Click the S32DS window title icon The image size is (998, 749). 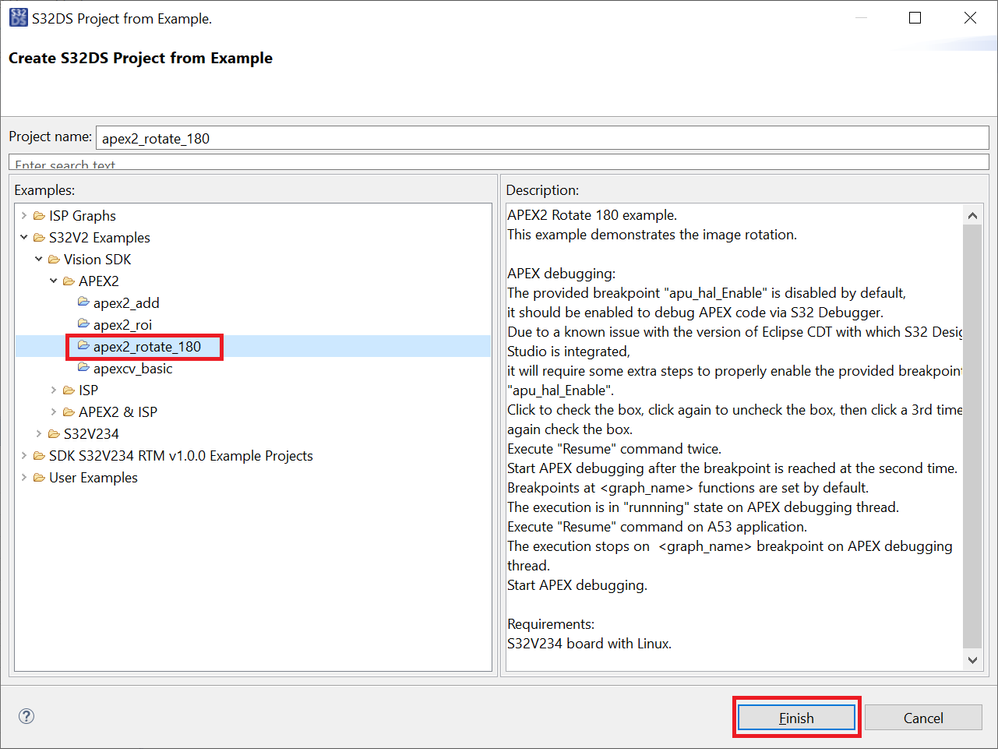click(18, 18)
